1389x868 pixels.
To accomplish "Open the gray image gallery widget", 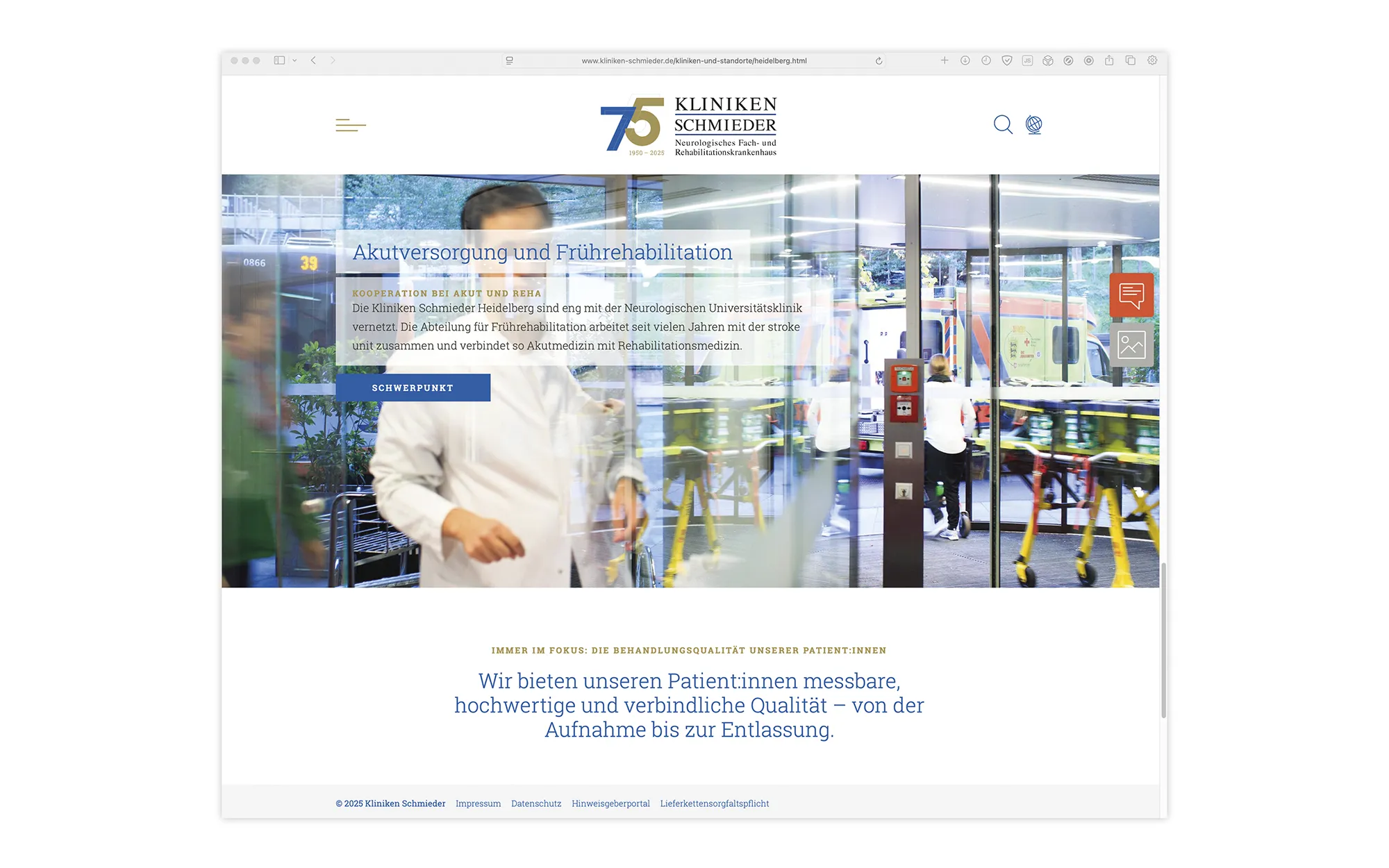I will (x=1131, y=344).
